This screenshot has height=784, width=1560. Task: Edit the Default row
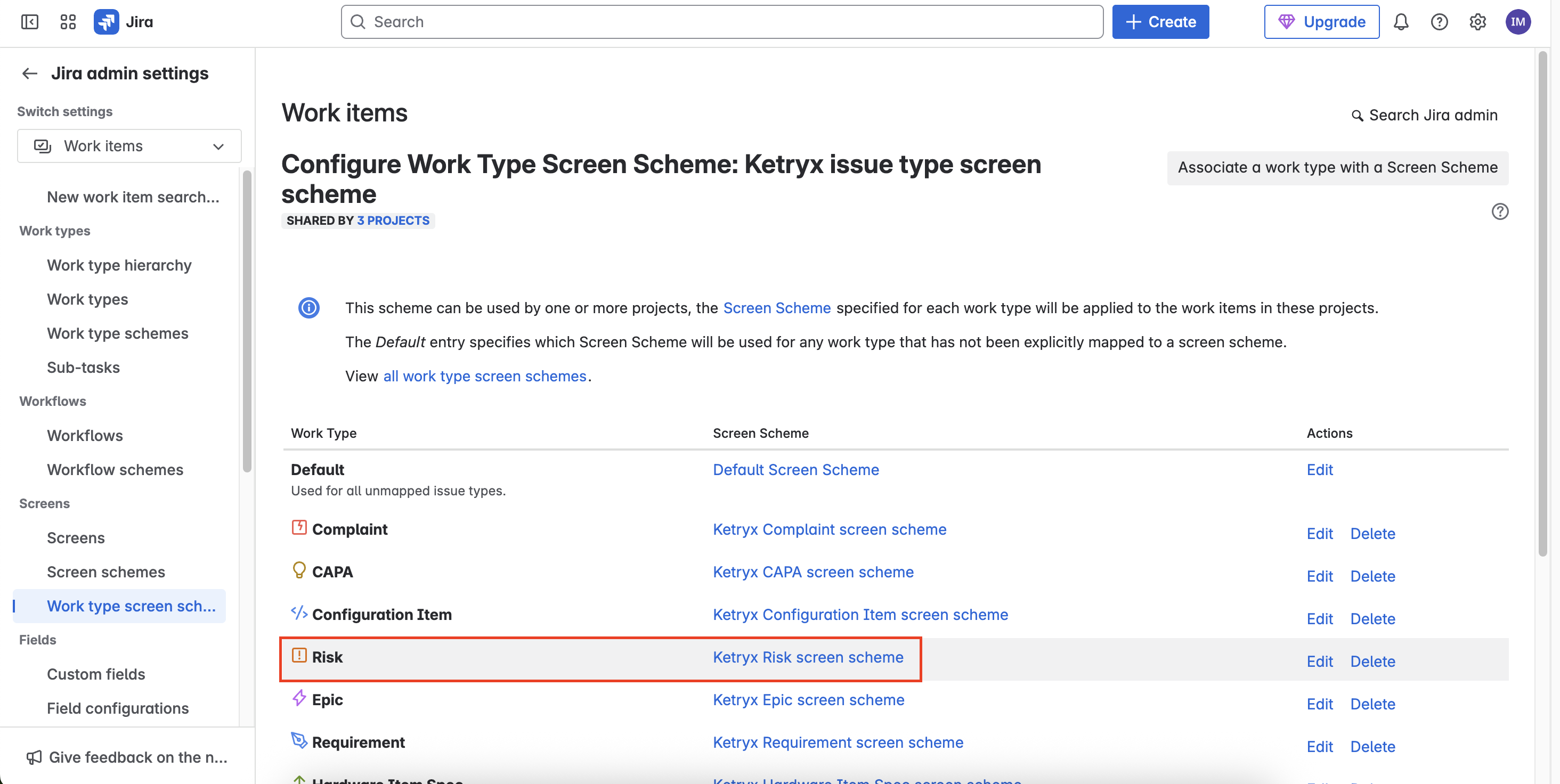click(1319, 470)
